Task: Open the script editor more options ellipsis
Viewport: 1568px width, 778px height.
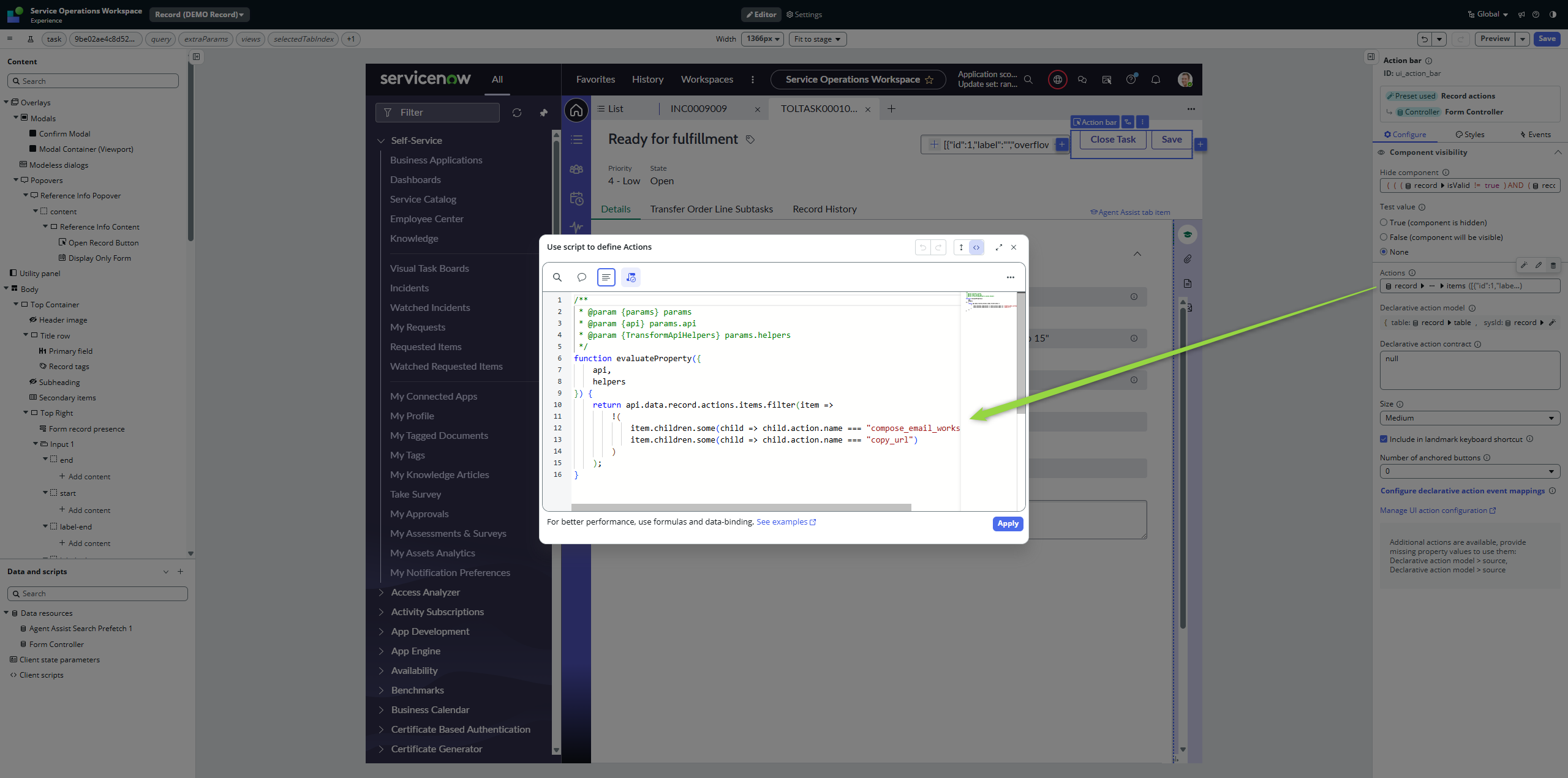Action: pyautogui.click(x=1010, y=277)
